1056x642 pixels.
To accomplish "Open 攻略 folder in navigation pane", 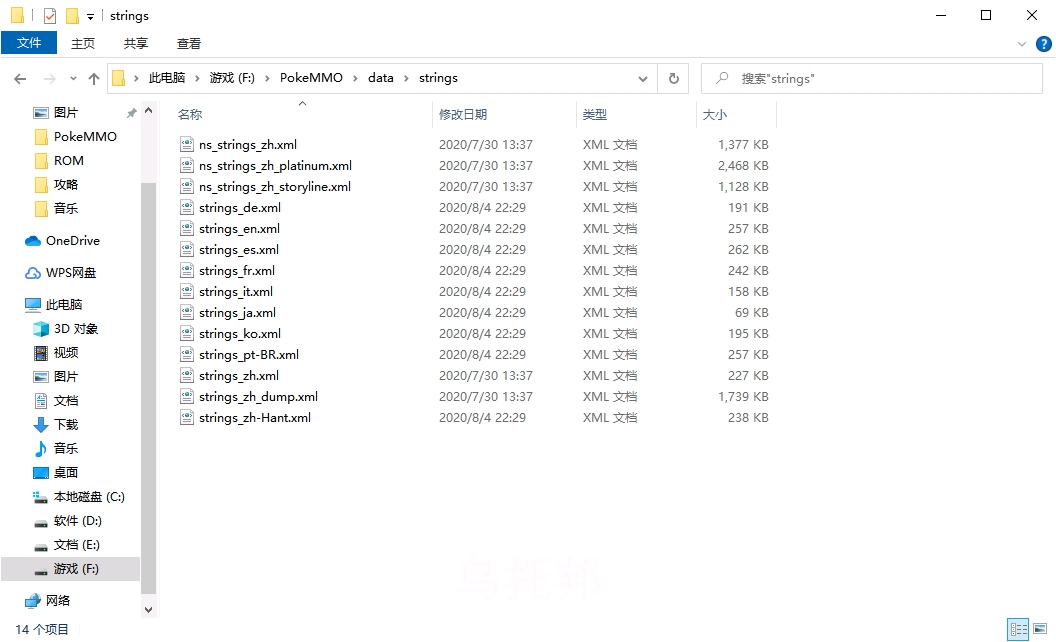I will [x=65, y=185].
